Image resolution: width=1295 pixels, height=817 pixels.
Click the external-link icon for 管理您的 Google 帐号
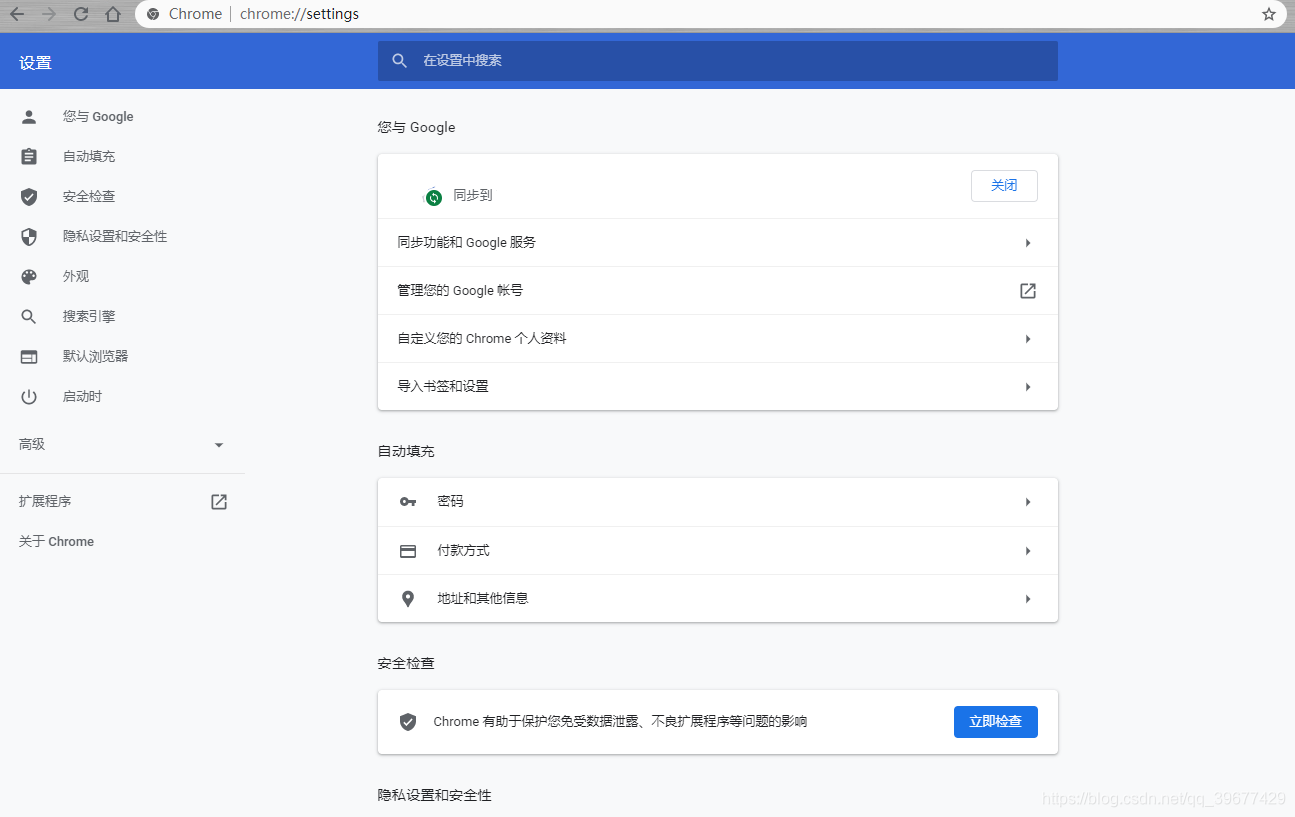(1028, 291)
